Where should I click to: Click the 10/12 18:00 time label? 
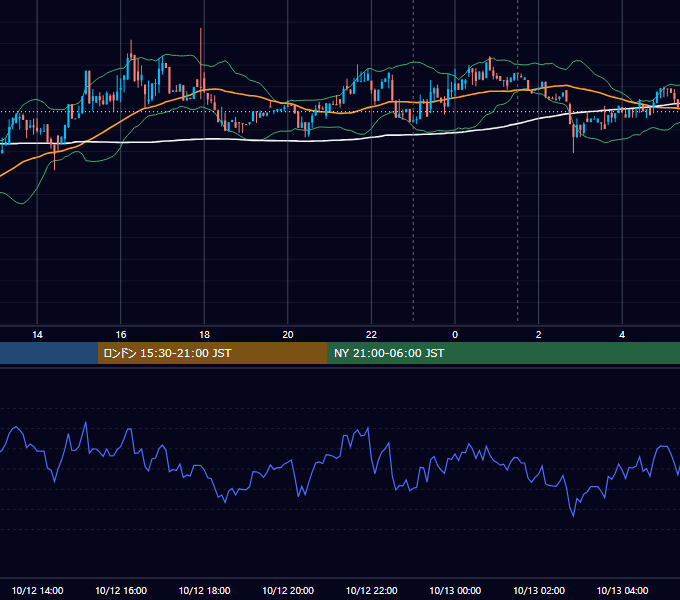coord(204,590)
